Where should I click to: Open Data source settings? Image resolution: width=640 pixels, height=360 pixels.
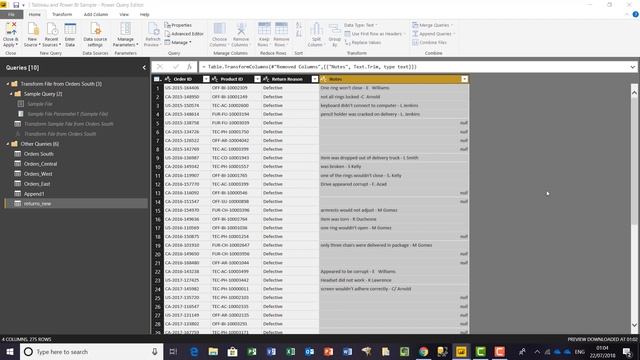(95, 34)
